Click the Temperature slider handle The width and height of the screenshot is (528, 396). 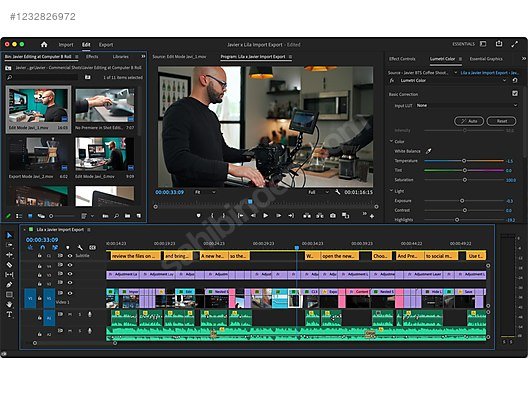click(464, 161)
